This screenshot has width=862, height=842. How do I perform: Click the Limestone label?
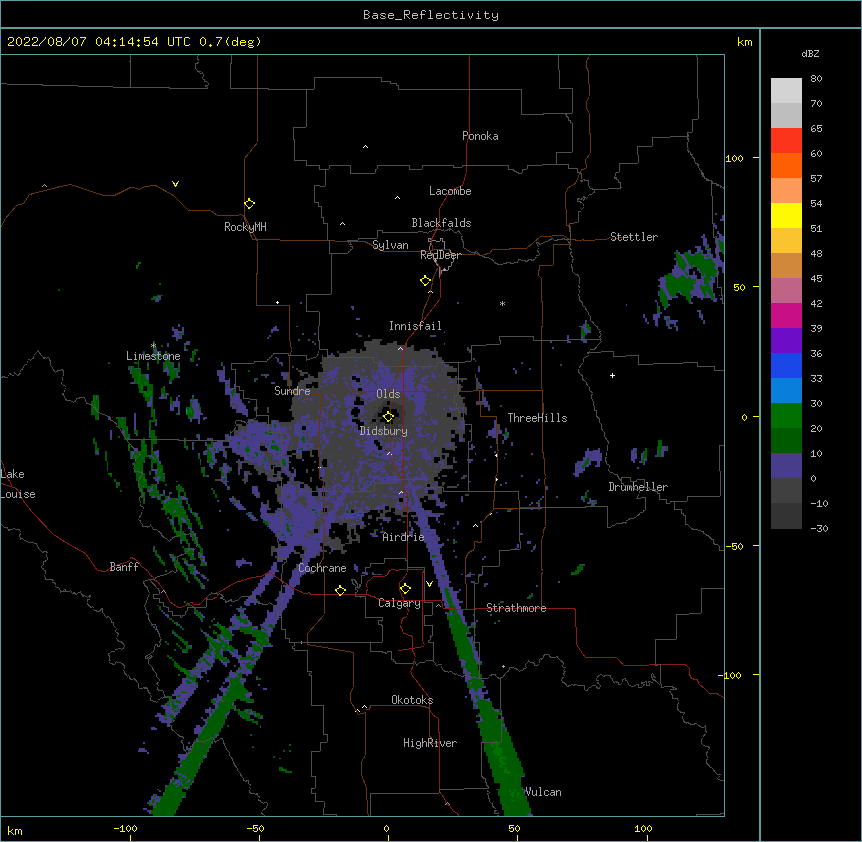pos(153,356)
